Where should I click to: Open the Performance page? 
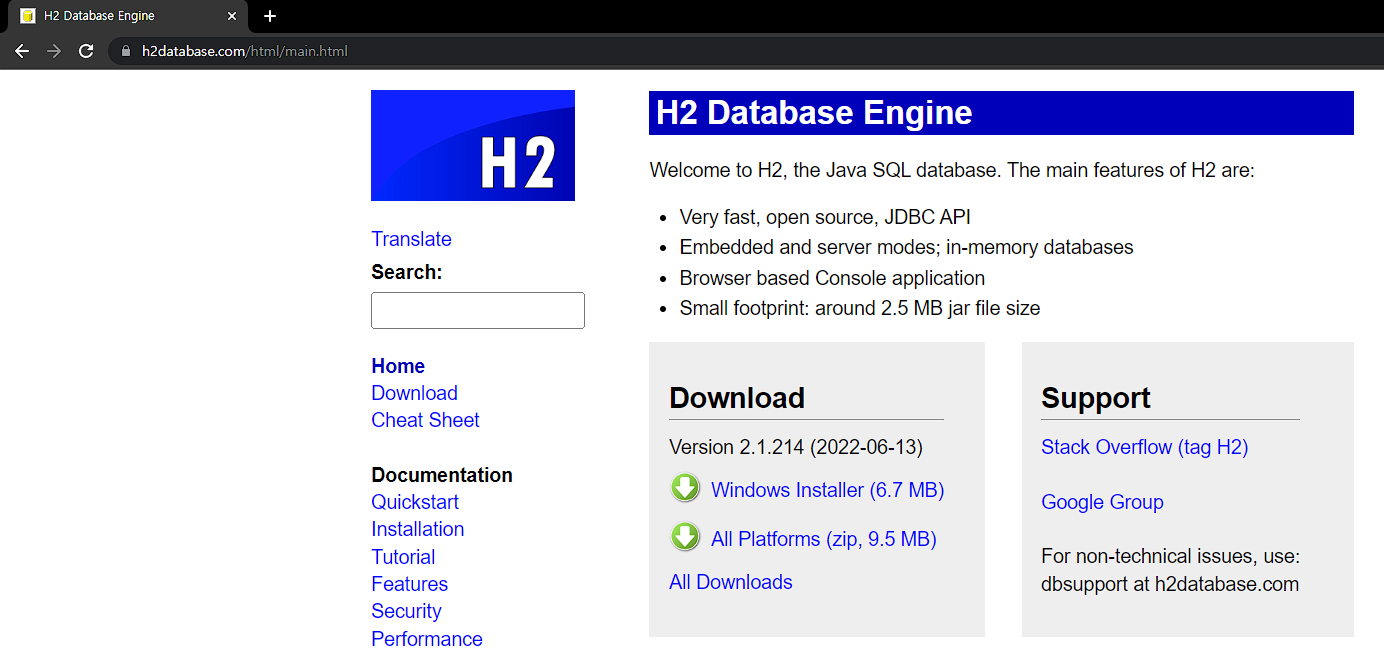[427, 639]
